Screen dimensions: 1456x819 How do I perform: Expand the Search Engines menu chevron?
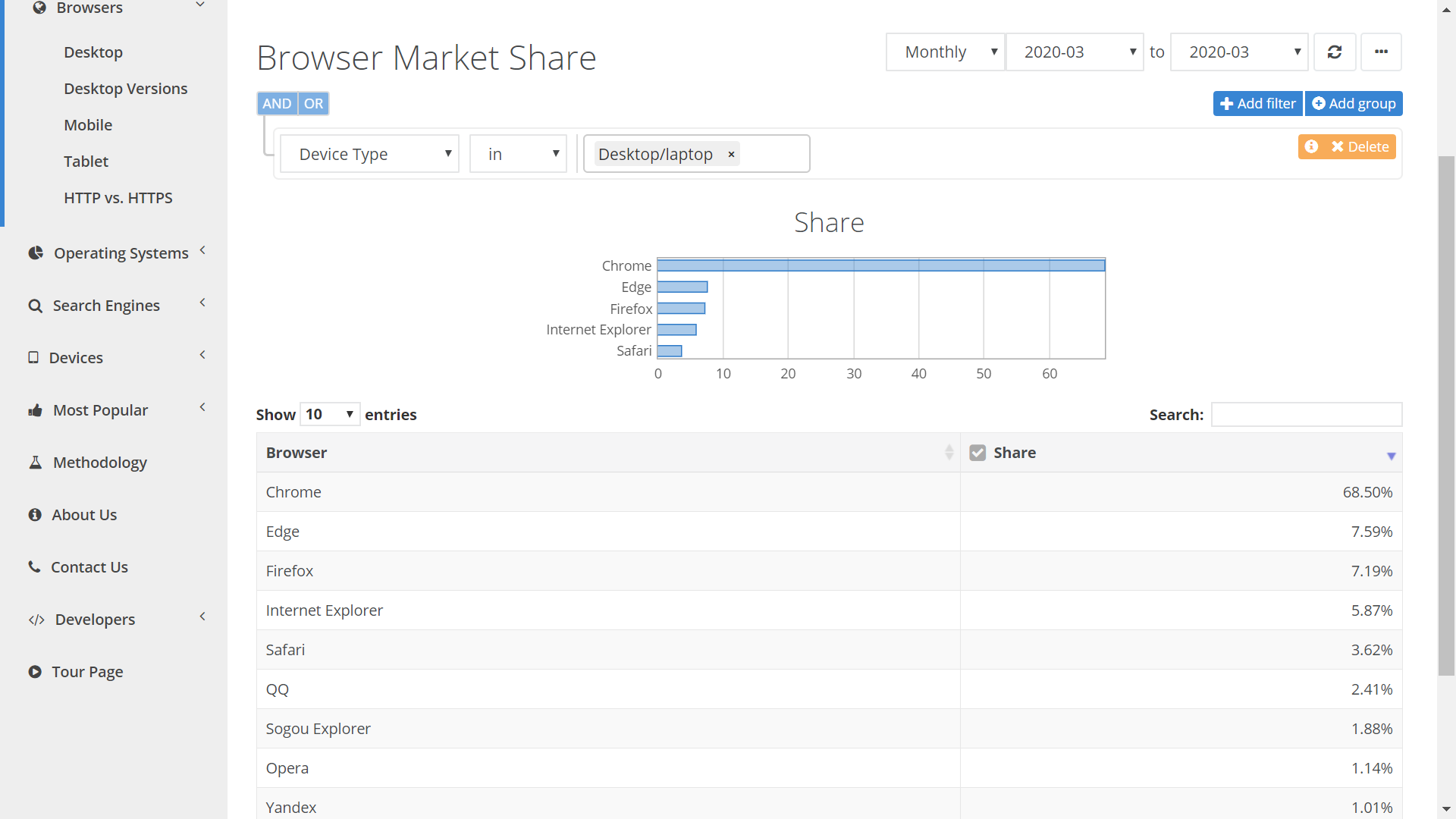pyautogui.click(x=202, y=303)
